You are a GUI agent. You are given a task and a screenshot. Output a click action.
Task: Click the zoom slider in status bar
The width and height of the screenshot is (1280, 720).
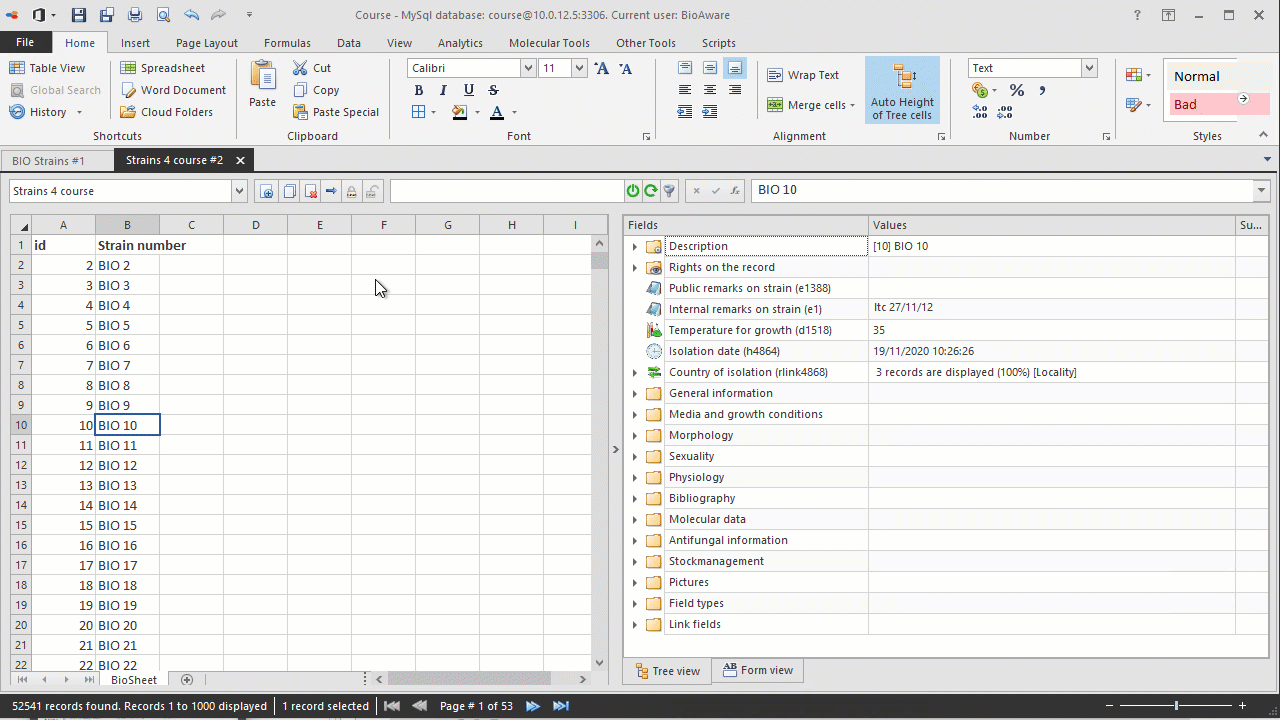[x=1176, y=706]
